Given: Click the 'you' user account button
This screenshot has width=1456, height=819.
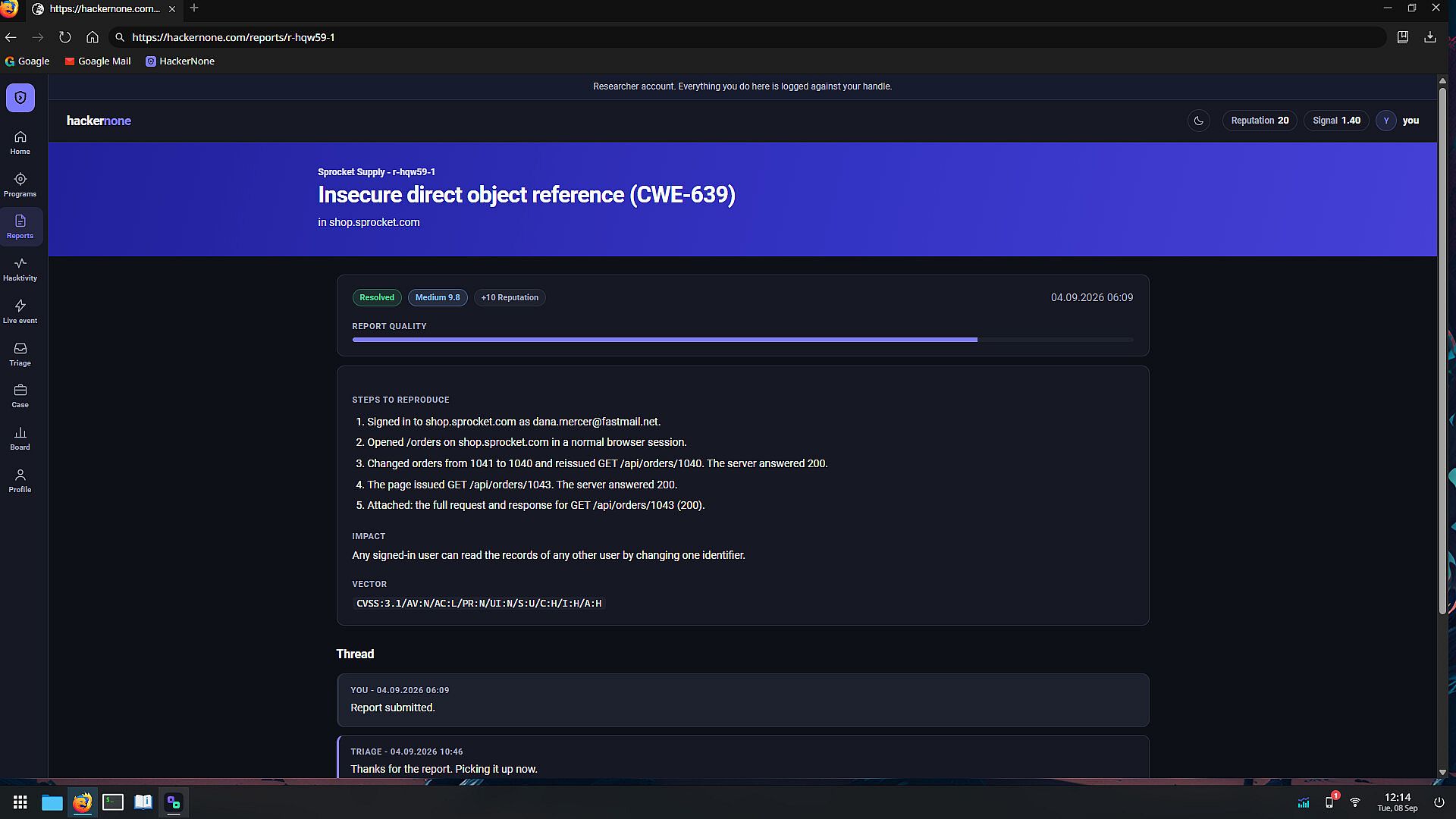Looking at the screenshot, I should click(1399, 121).
